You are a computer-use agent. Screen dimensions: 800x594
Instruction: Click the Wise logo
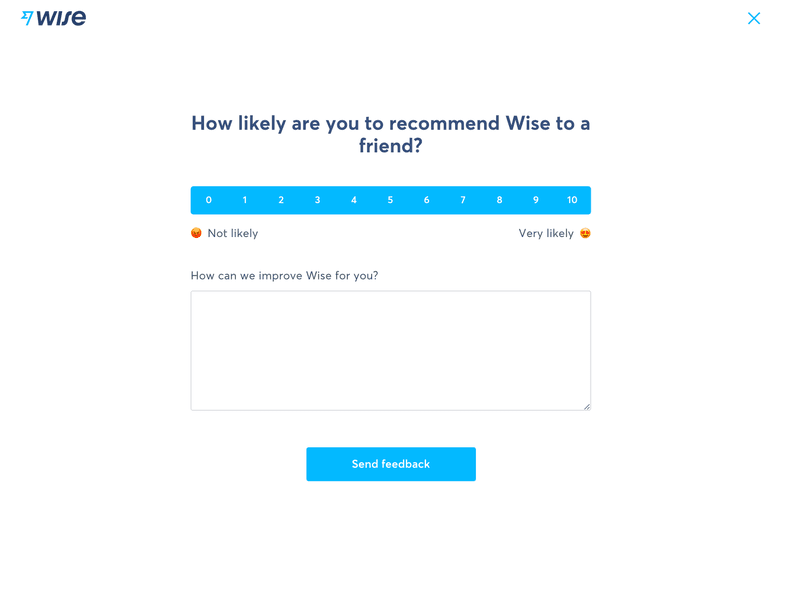(54, 18)
